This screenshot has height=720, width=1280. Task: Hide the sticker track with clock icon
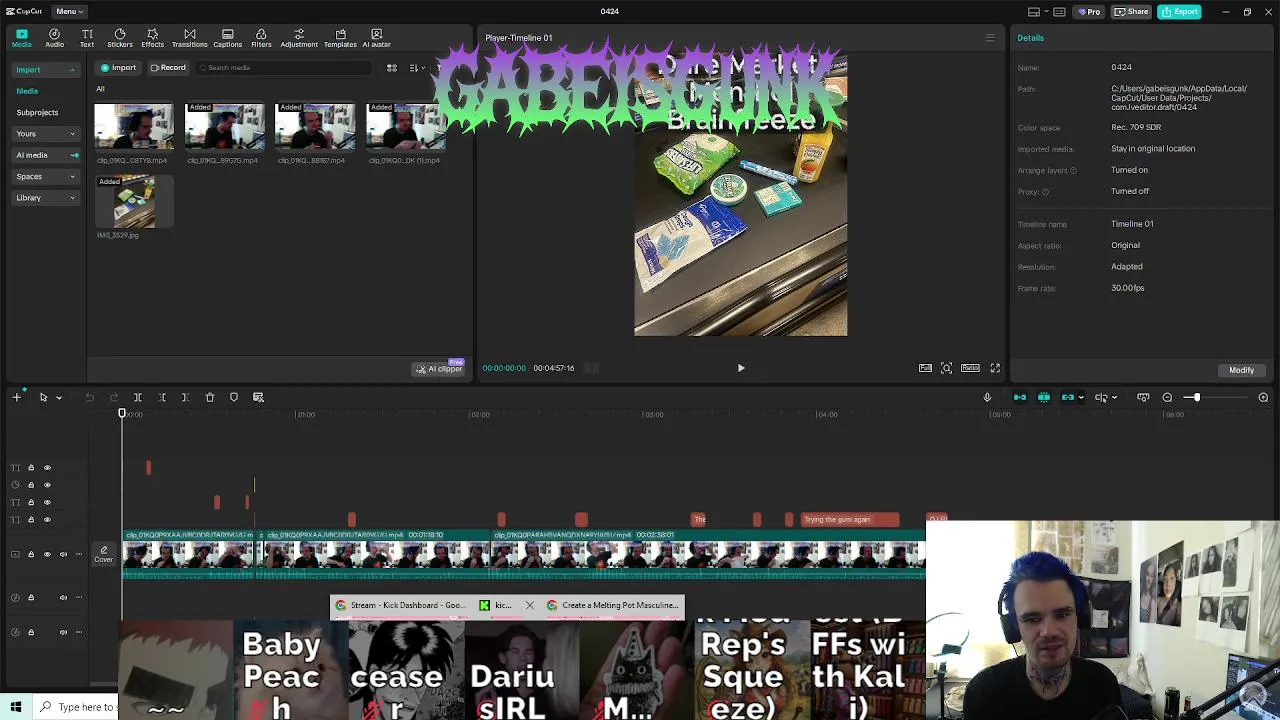click(x=47, y=485)
